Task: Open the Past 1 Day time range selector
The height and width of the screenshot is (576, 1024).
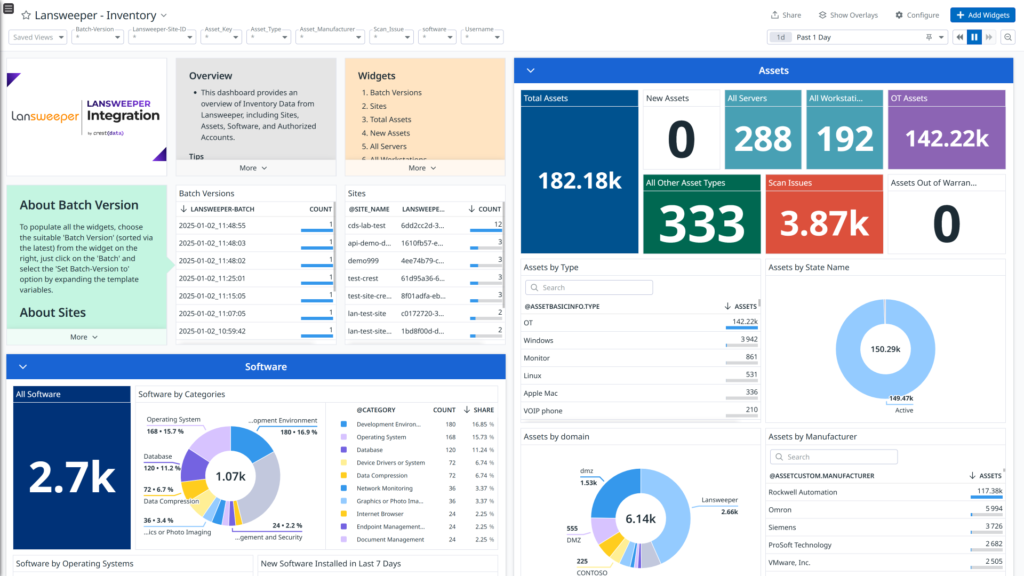Action: [857, 37]
